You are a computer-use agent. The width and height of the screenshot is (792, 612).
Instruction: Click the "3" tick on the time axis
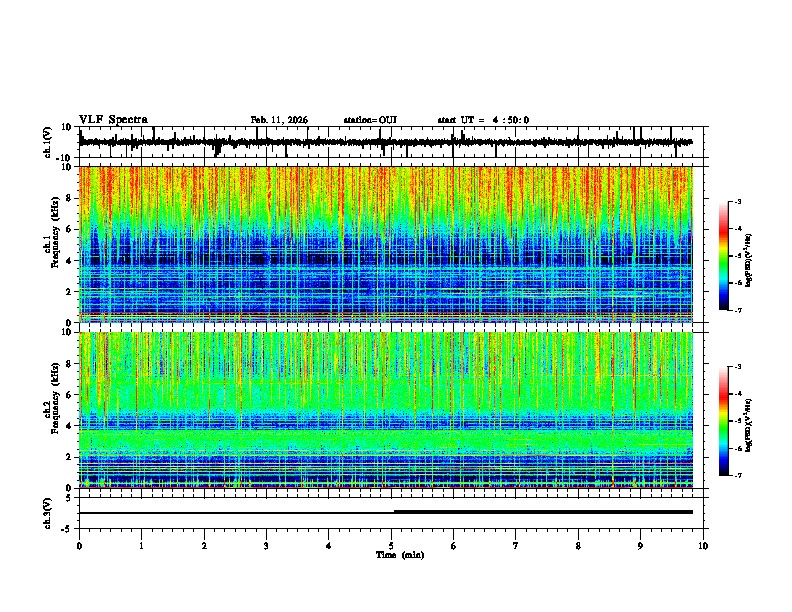(x=266, y=546)
